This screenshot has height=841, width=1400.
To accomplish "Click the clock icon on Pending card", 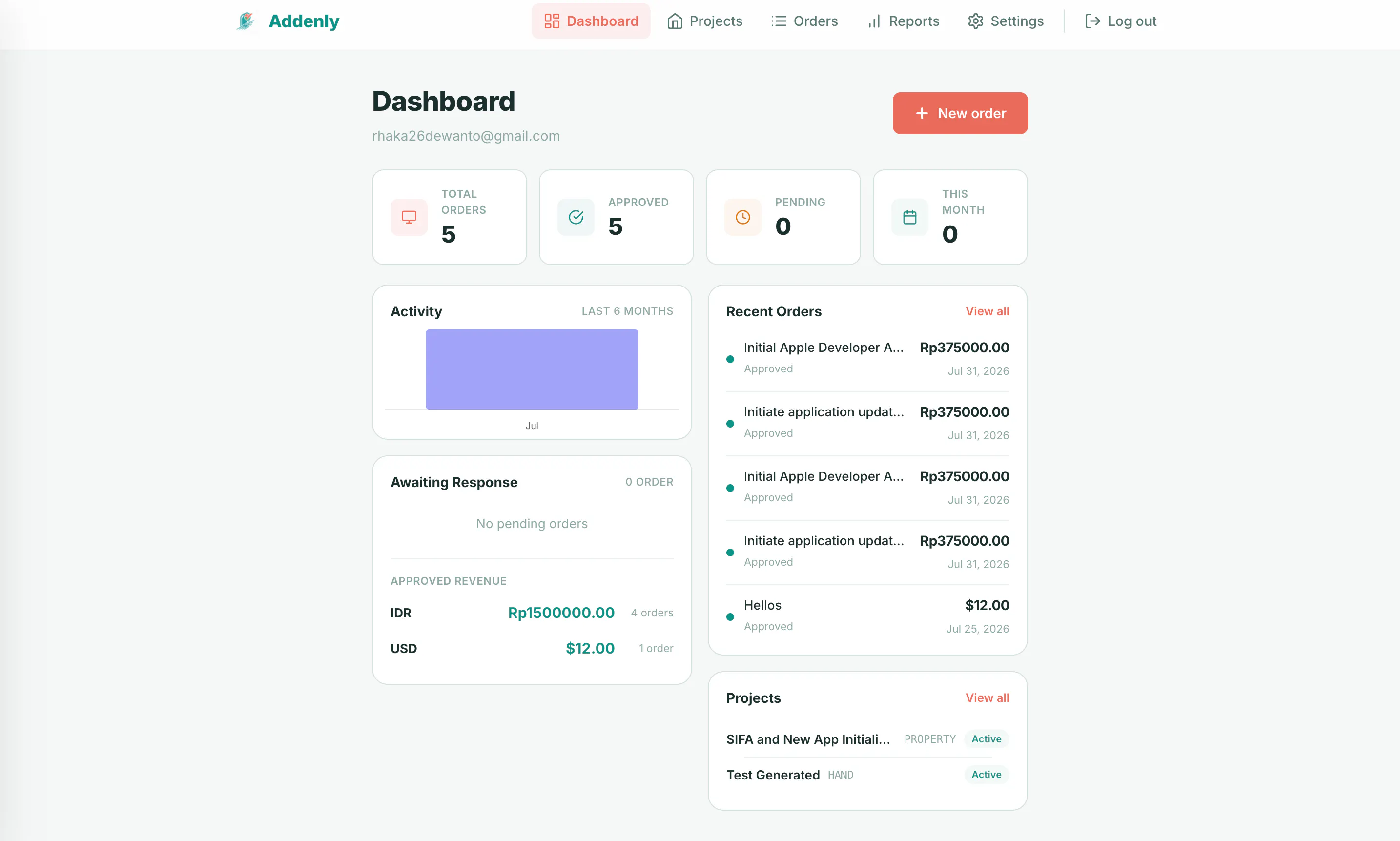I will click(743, 217).
